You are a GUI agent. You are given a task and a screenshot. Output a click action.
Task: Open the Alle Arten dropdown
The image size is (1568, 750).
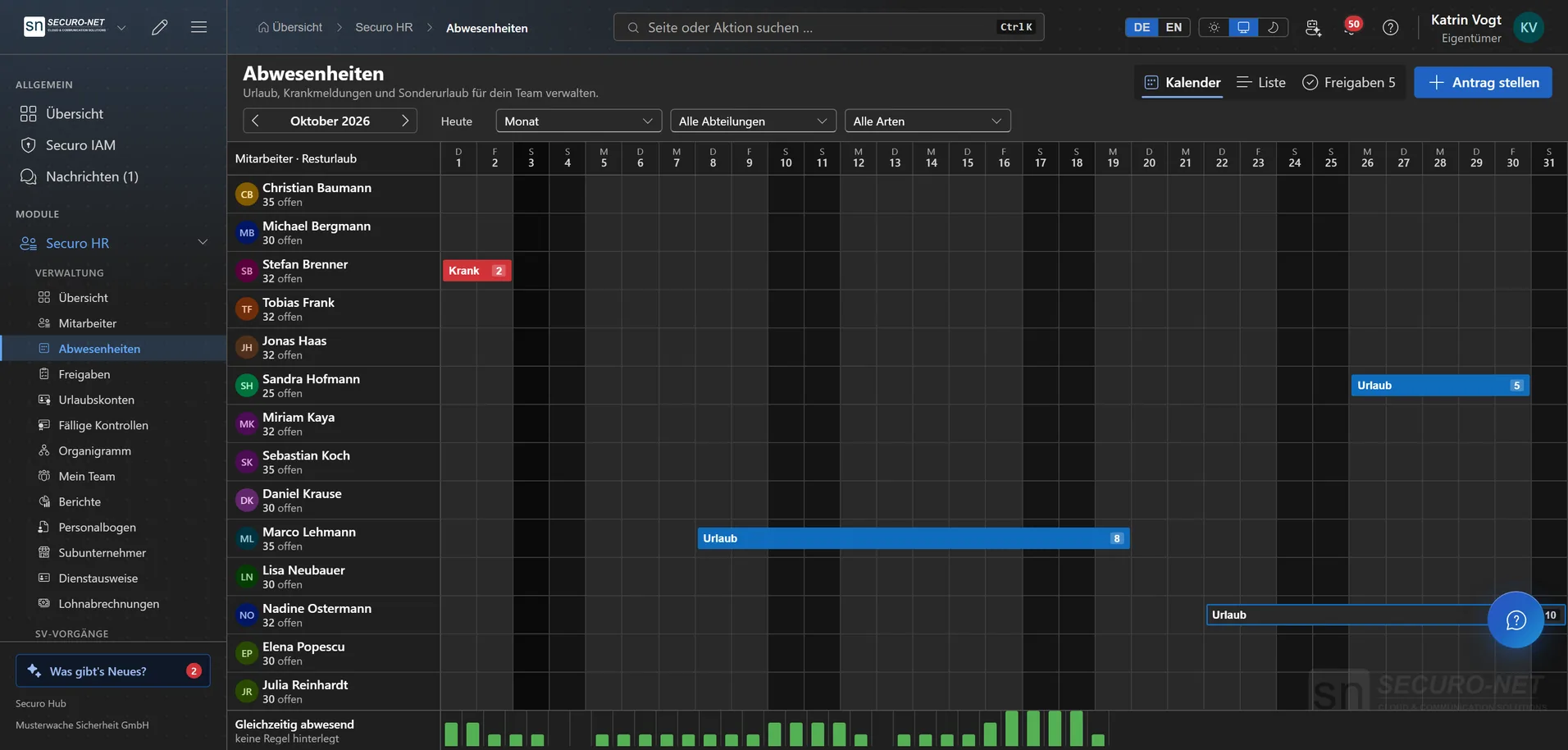click(928, 121)
